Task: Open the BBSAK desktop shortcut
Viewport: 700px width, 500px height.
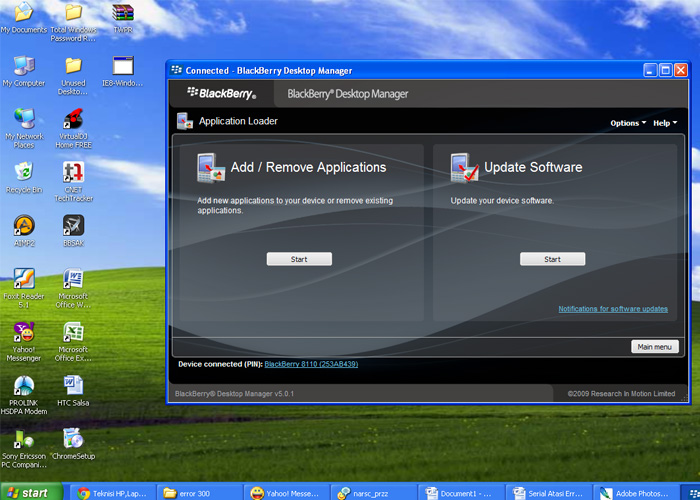Action: (73, 225)
